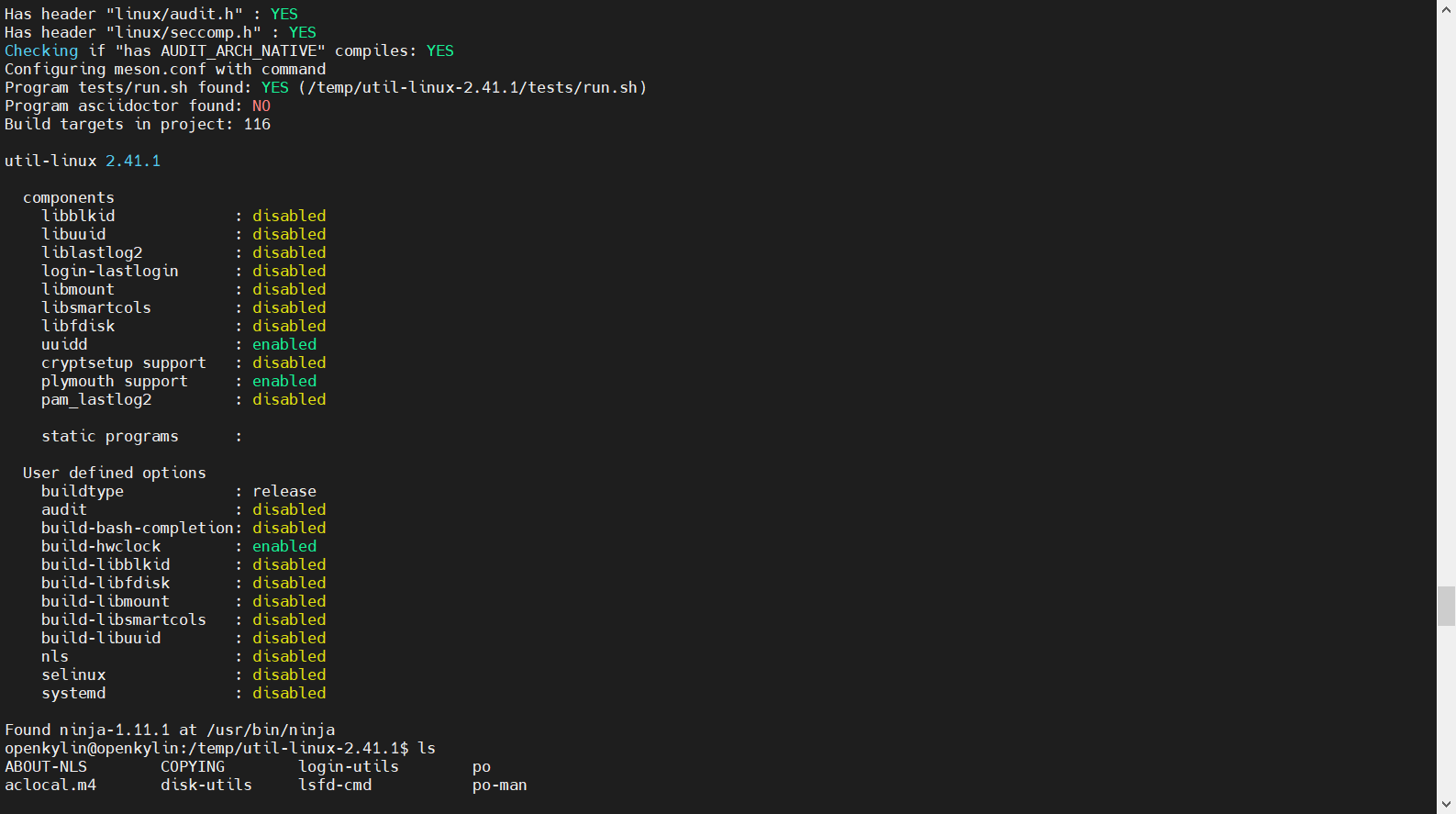Viewport: 1456px width, 814px height.
Task: Click the 'cryptsetup support' row
Action: [x=183, y=362]
